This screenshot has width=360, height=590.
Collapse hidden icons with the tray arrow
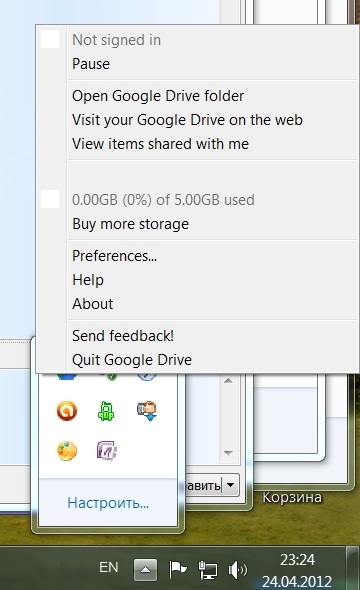tap(145, 570)
